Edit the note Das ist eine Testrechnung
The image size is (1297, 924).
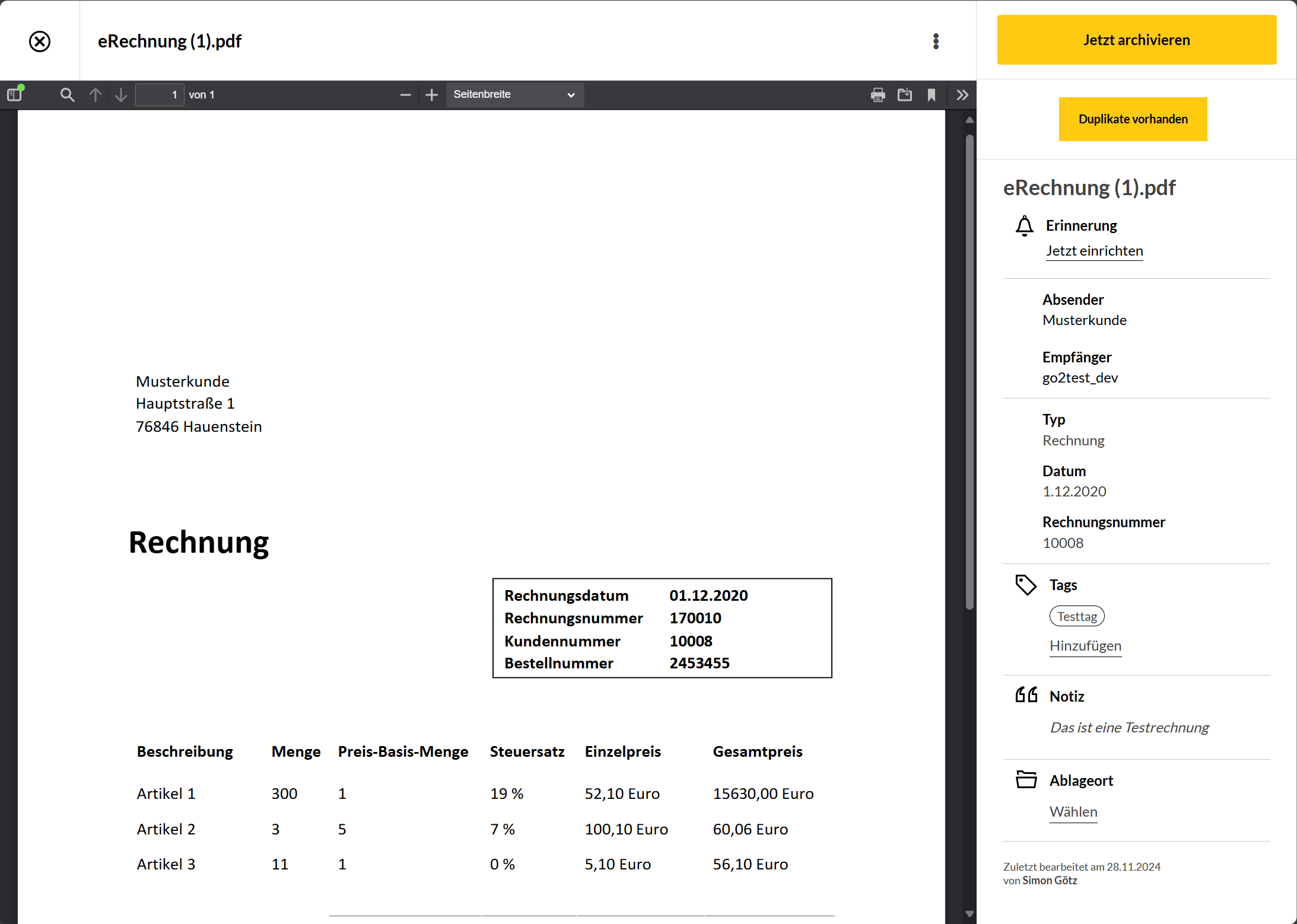(x=1129, y=728)
